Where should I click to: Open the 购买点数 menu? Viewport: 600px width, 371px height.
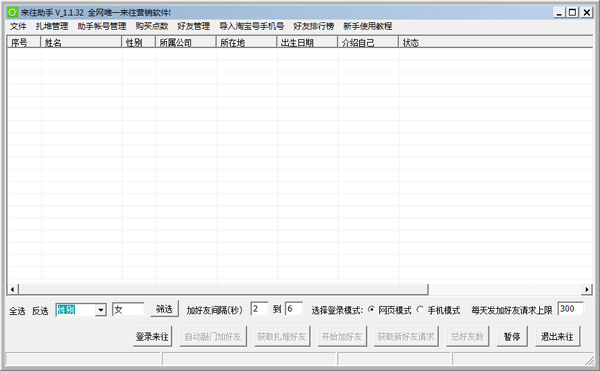click(152, 26)
